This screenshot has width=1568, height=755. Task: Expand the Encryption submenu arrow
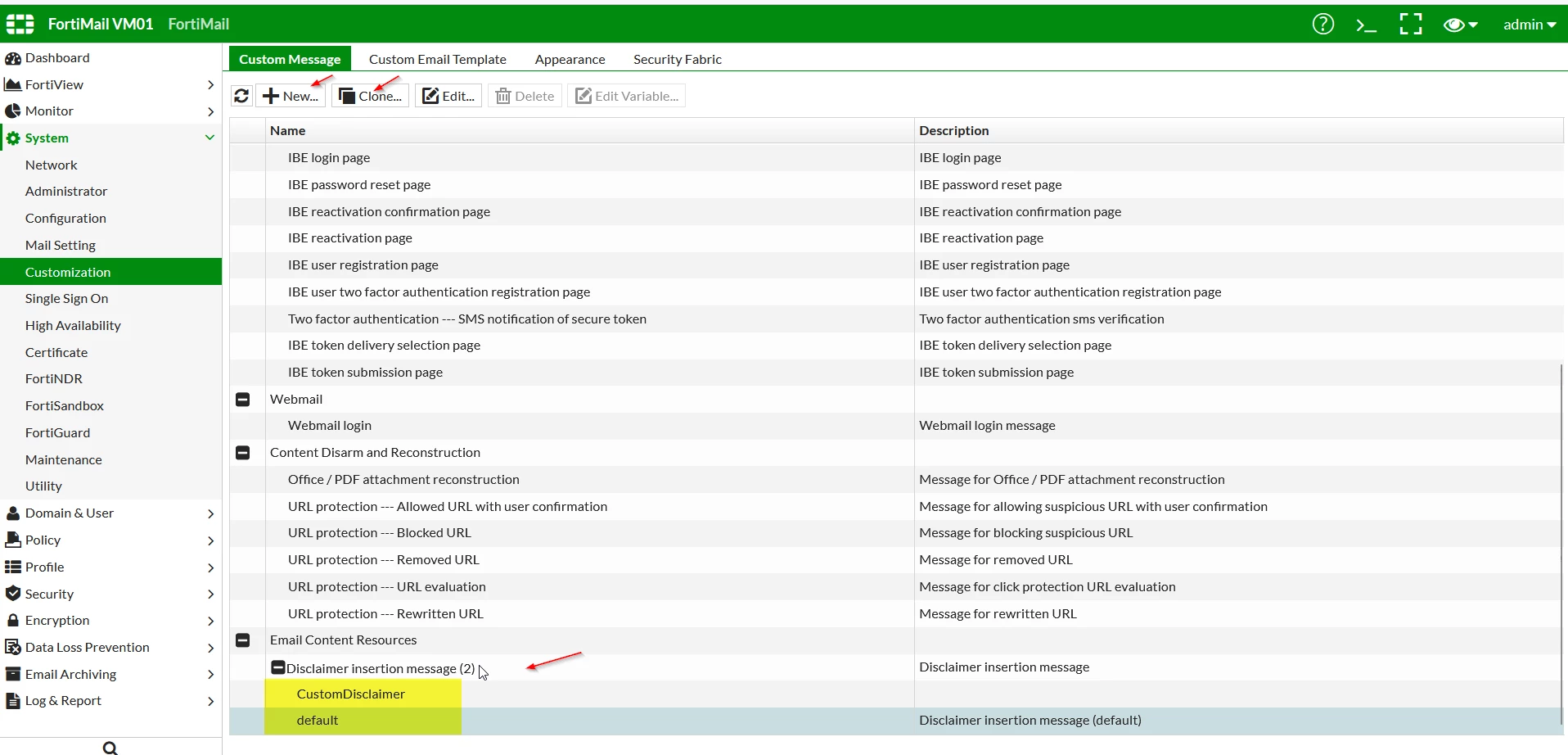tap(210, 621)
